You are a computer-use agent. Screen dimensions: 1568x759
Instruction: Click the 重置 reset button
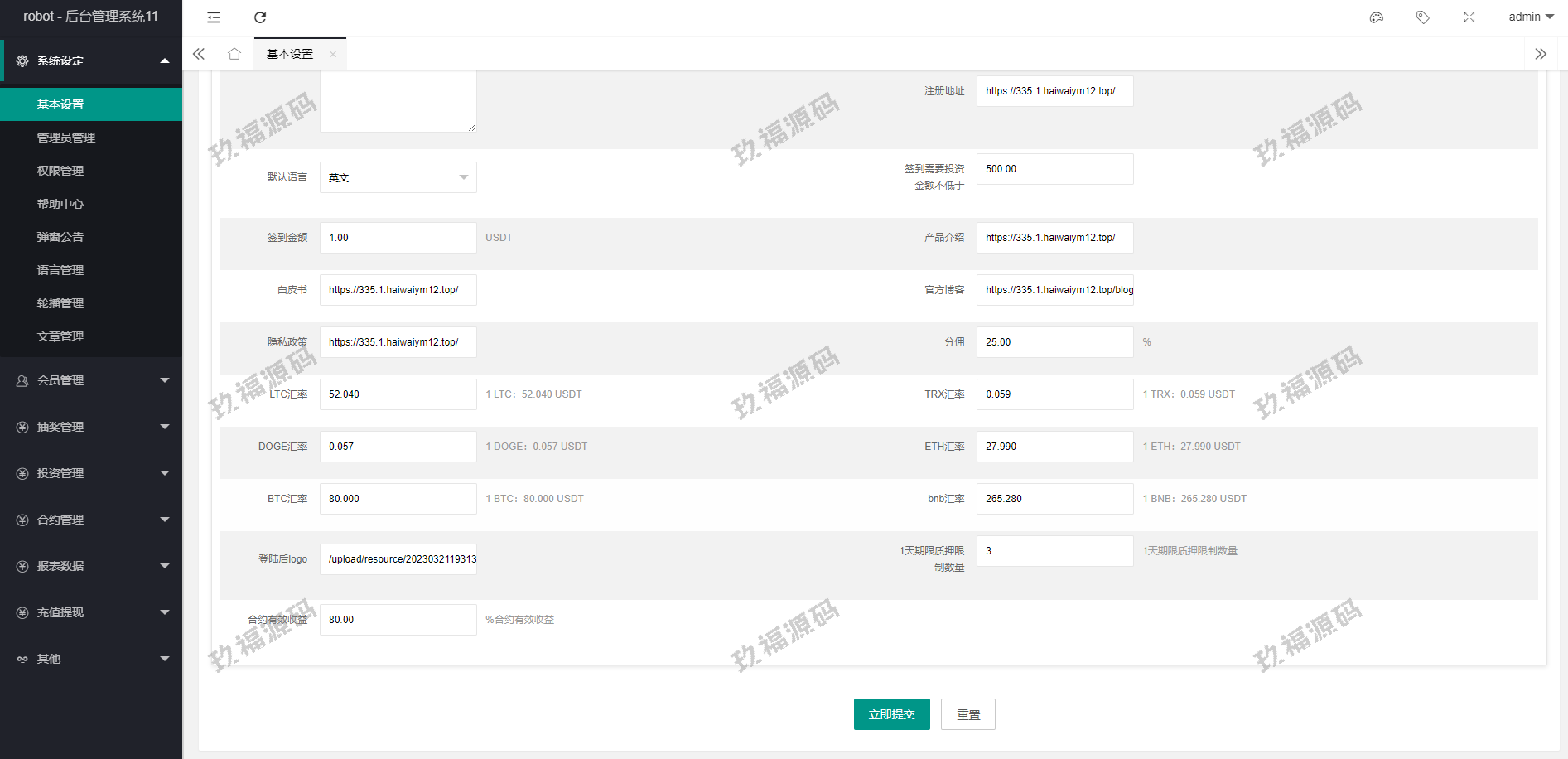pos(967,714)
